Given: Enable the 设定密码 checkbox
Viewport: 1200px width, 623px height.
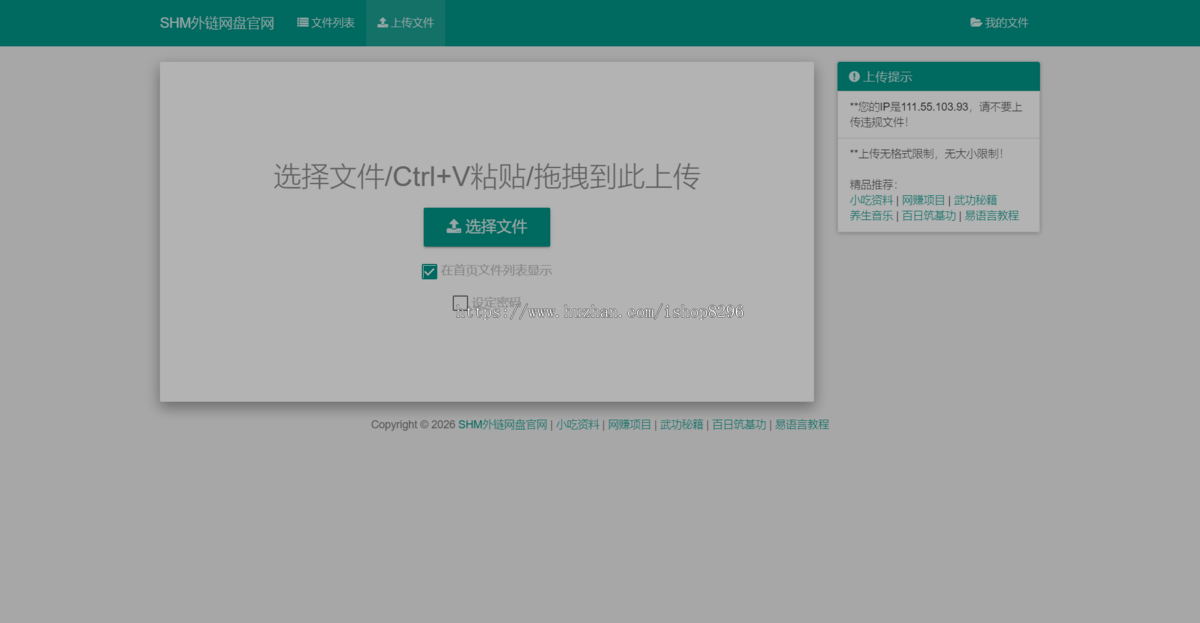Looking at the screenshot, I should coord(460,302).
